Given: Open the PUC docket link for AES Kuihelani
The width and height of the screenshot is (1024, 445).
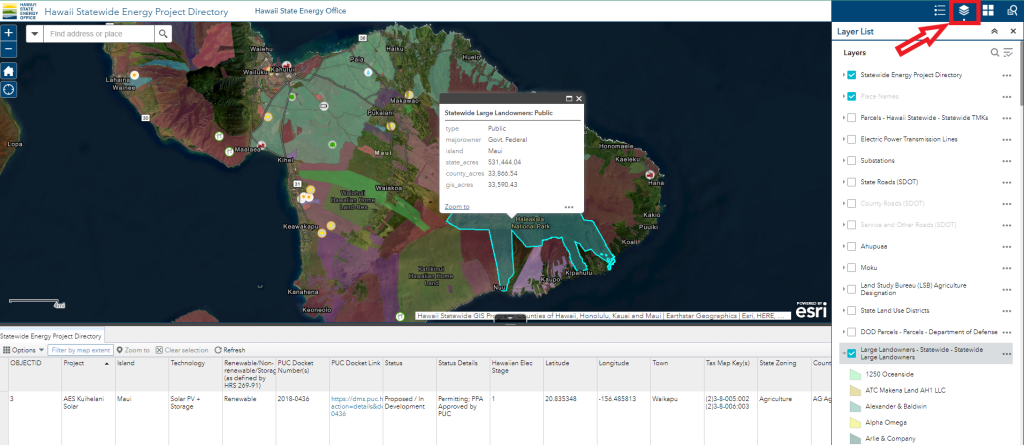Looking at the screenshot, I should 356,406.
